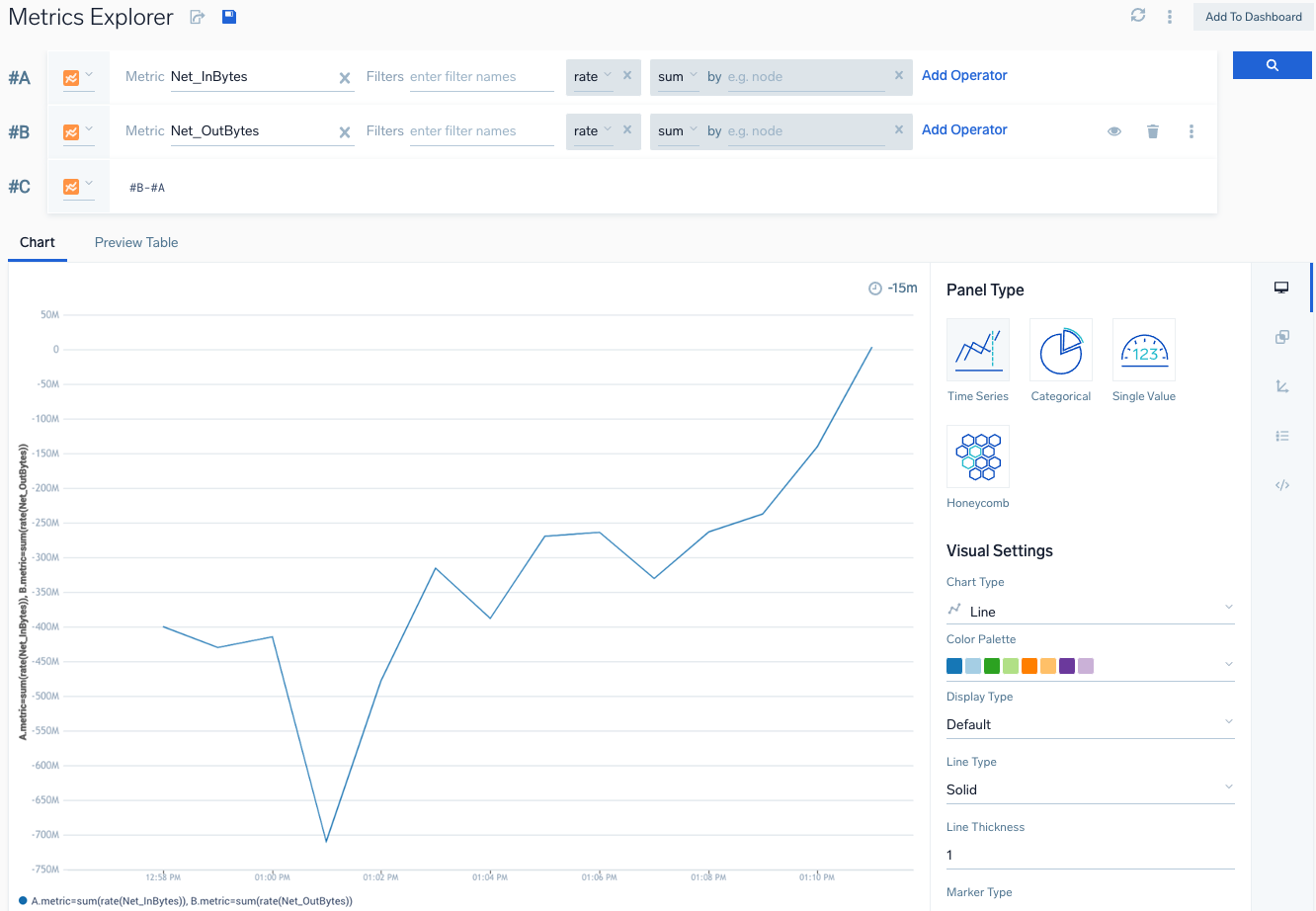Screen dimensions: 1316x911
Task: Toggle visibility of query B with eye icon
Action: [1113, 131]
